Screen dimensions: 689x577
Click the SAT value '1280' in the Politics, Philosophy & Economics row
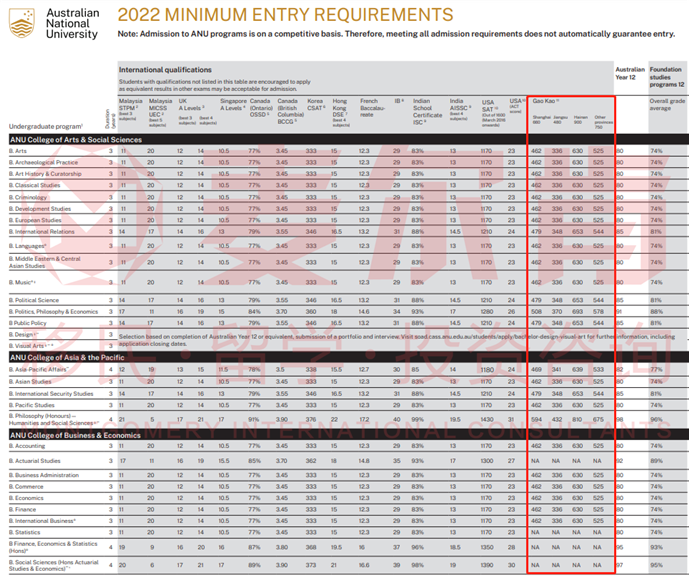(487, 312)
